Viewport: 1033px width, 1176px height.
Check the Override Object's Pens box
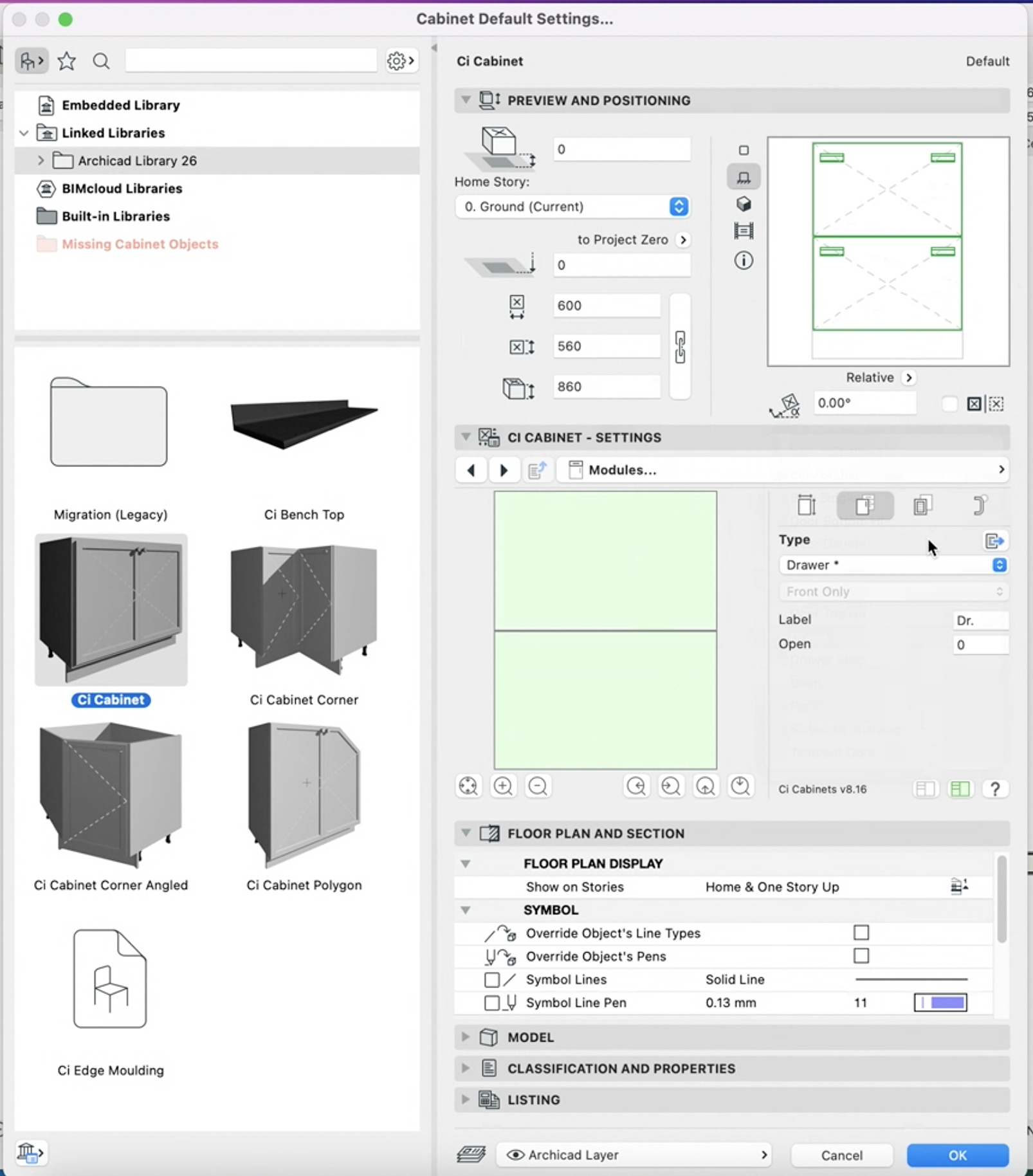[861, 956]
